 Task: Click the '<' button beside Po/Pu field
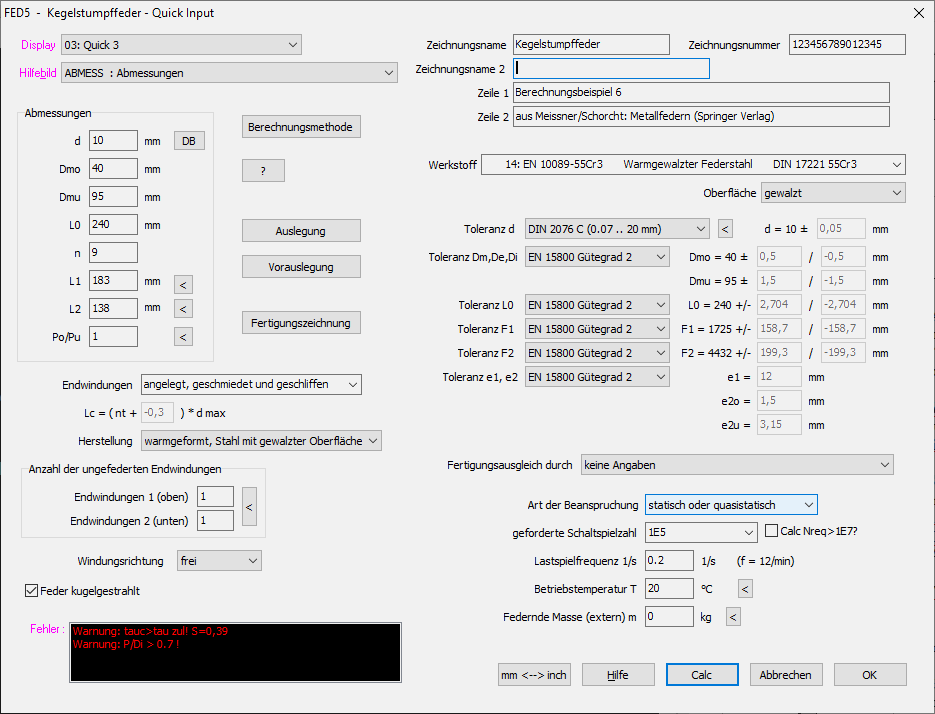[x=183, y=337]
